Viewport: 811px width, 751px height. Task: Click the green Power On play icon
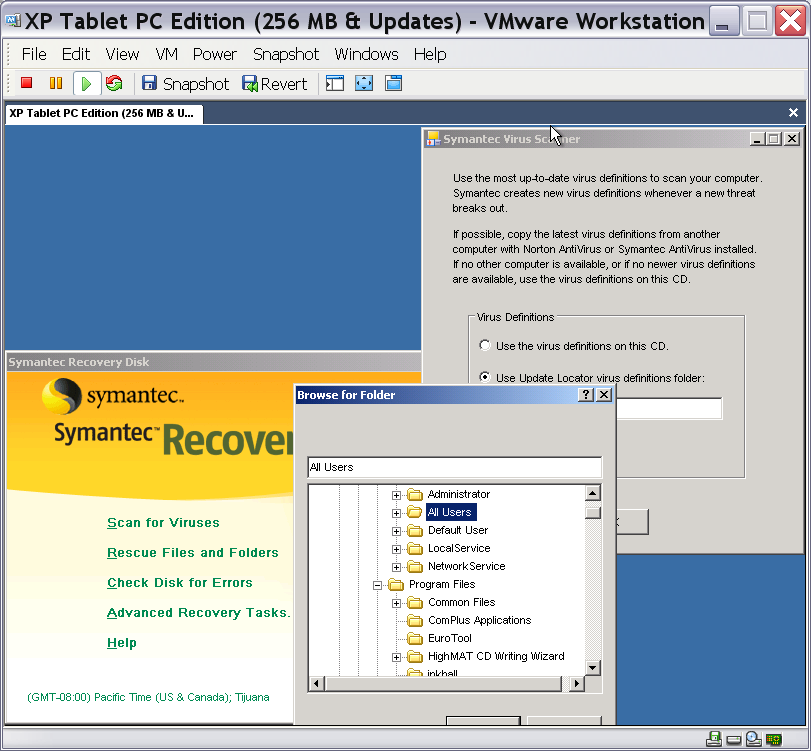(86, 84)
